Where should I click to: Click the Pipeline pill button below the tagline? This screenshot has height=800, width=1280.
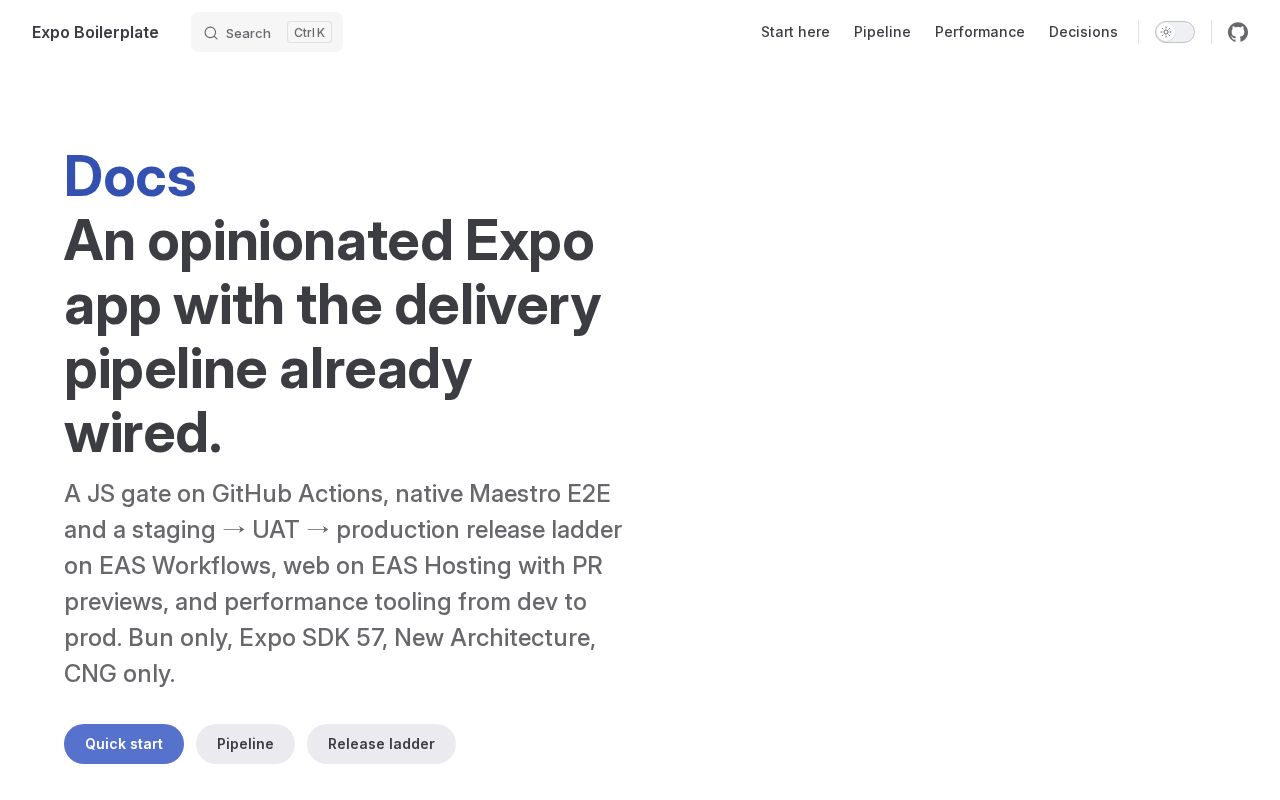coord(245,744)
